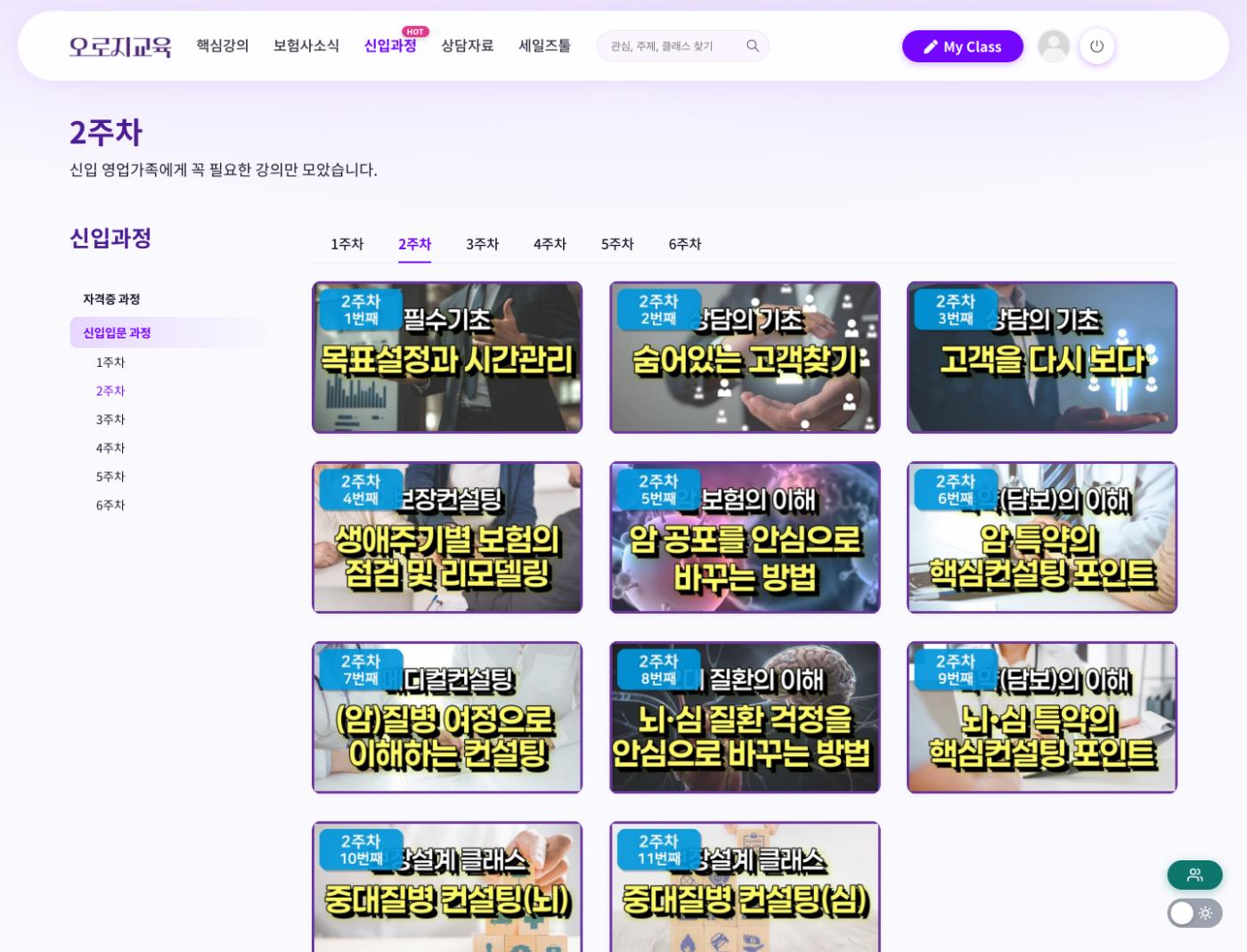Viewport: 1247px width, 952px height.
Task: Toggle the light/dark mode switch
Action: point(1194,913)
